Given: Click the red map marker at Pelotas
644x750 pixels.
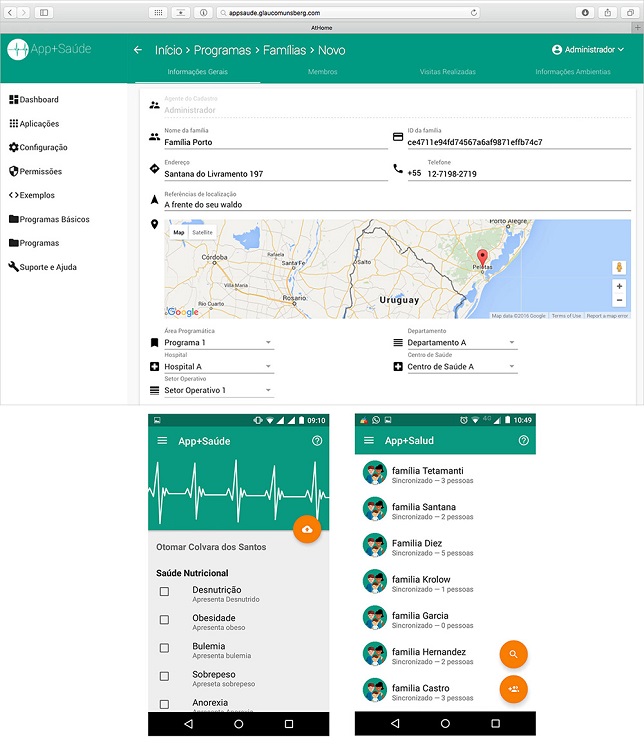Looking at the screenshot, I should tap(483, 257).
